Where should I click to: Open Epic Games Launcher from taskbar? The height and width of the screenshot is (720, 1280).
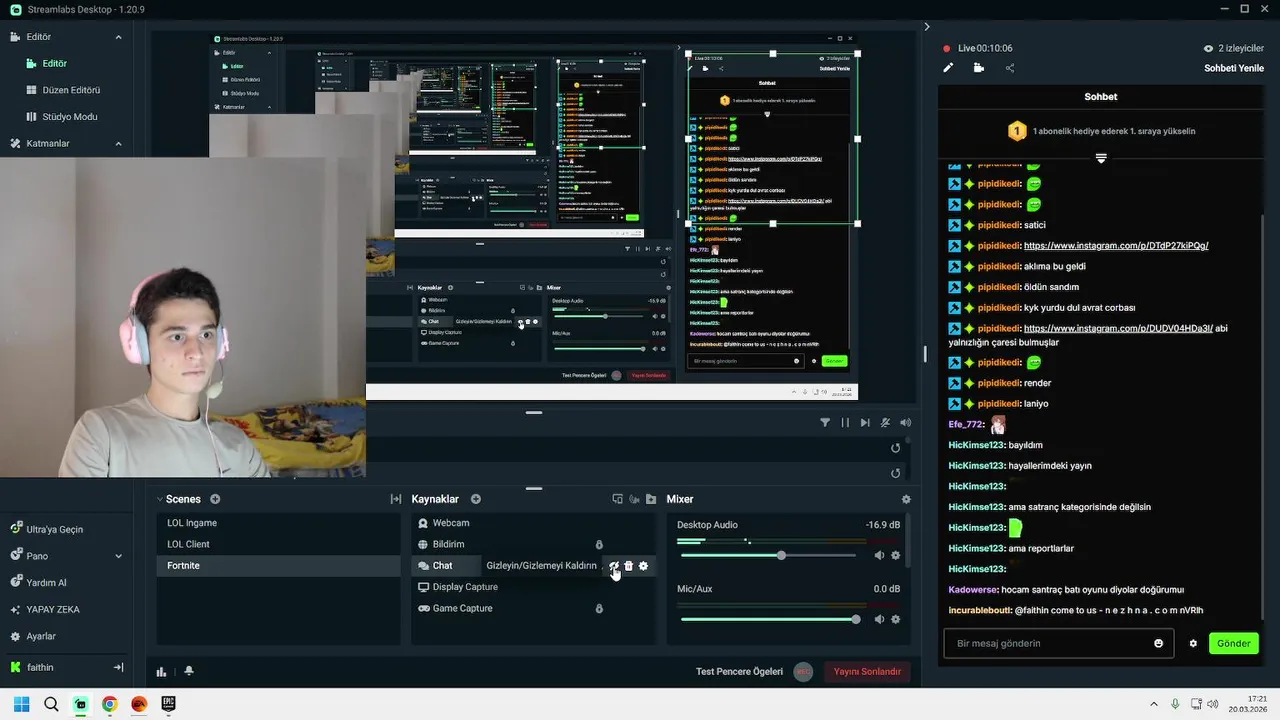click(168, 704)
